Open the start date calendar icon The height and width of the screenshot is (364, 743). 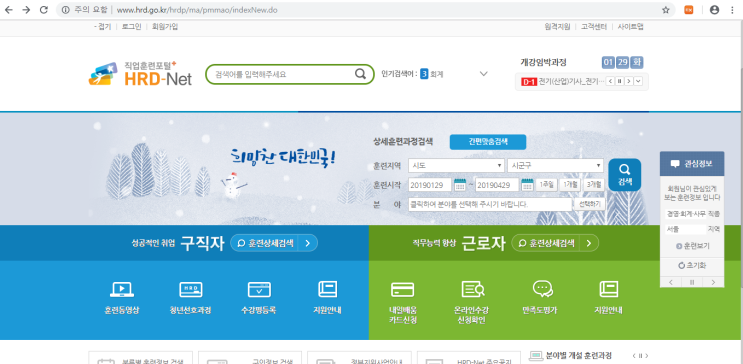(x=460, y=185)
